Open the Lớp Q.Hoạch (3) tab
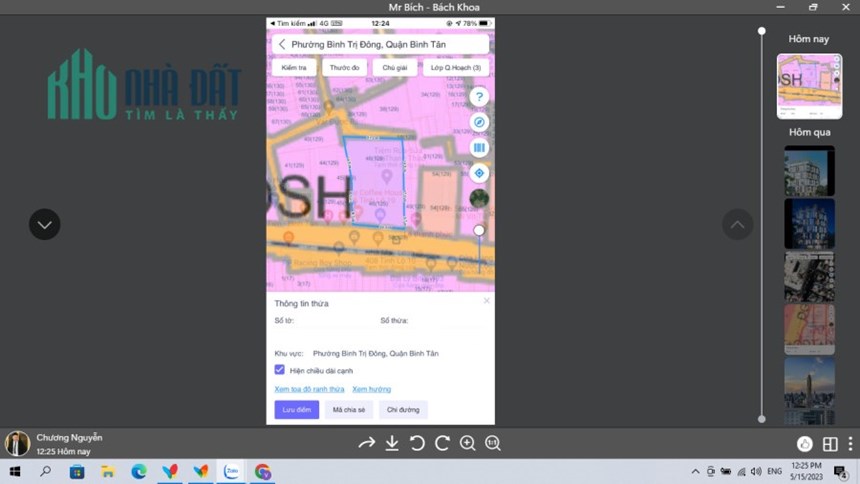Viewport: 860px width, 484px height. (456, 67)
